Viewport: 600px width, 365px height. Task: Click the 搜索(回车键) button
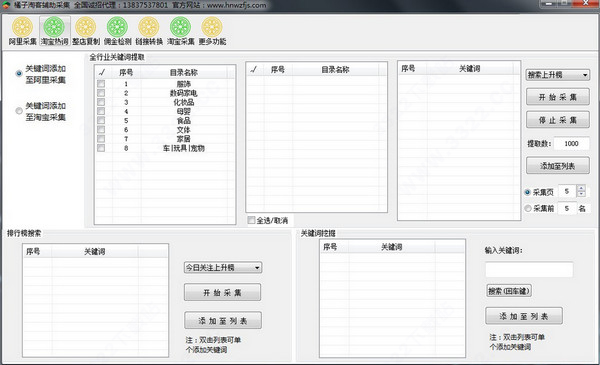[x=509, y=291]
